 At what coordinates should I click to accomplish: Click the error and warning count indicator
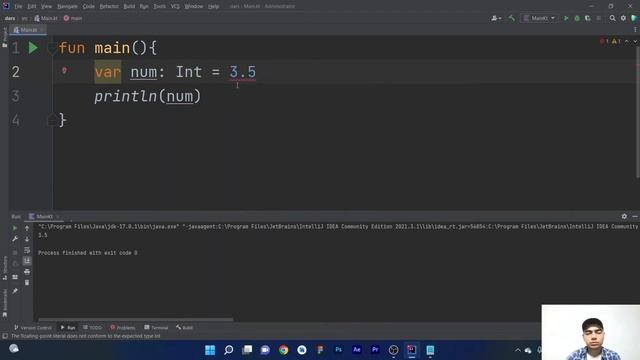[x=610, y=41]
